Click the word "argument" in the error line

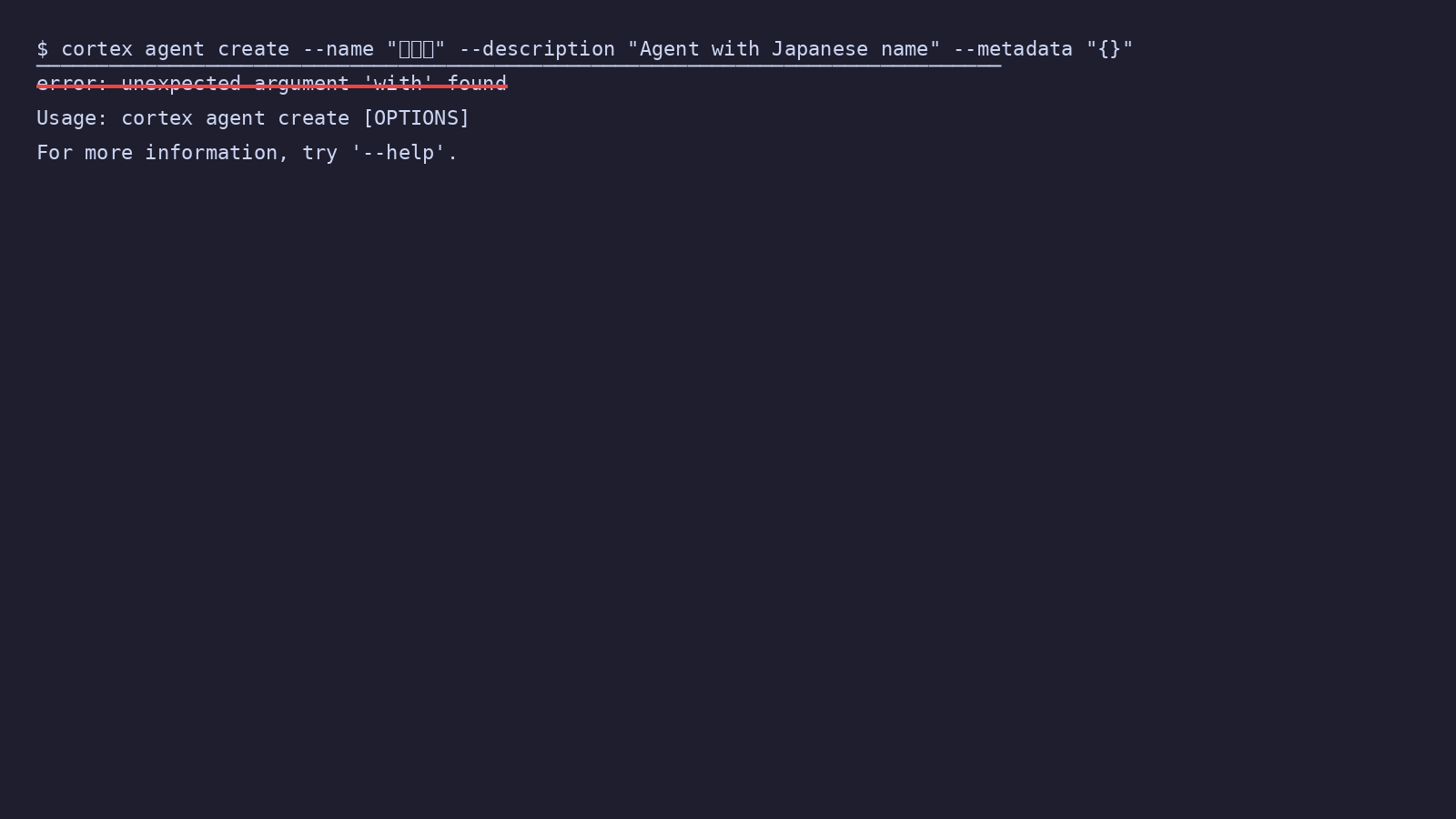[x=301, y=84]
